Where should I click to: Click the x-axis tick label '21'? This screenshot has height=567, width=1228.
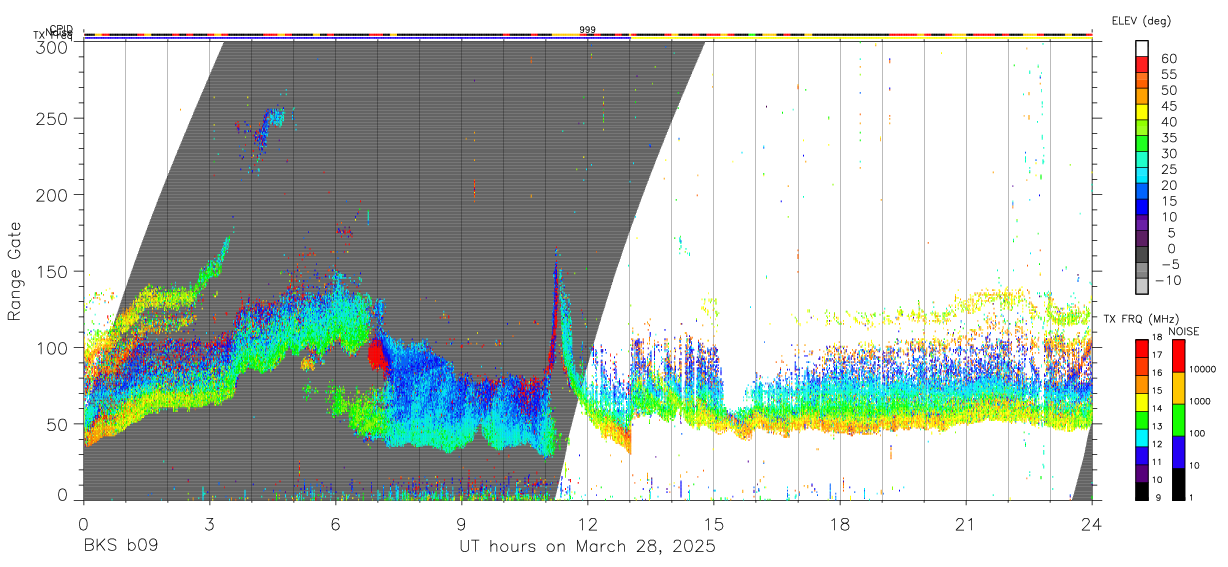[966, 524]
